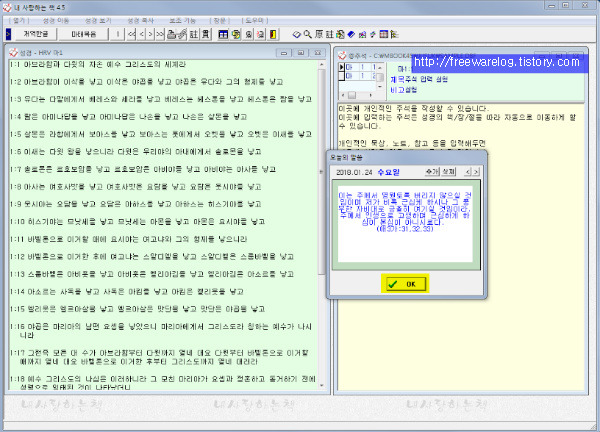
Task: Click the blue arrow icon left of 개역한글
Action: [8, 34]
